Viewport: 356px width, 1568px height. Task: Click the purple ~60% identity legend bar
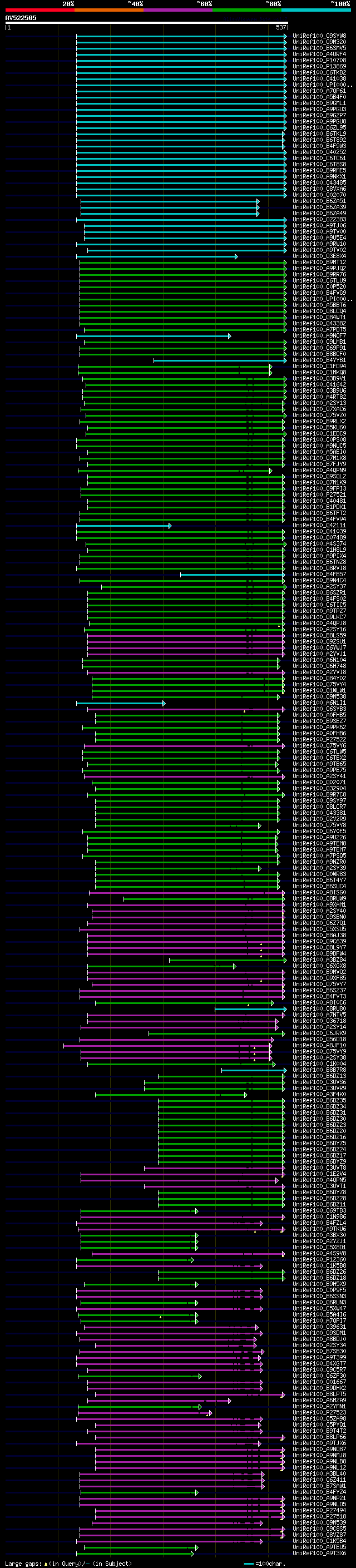(x=177, y=10)
